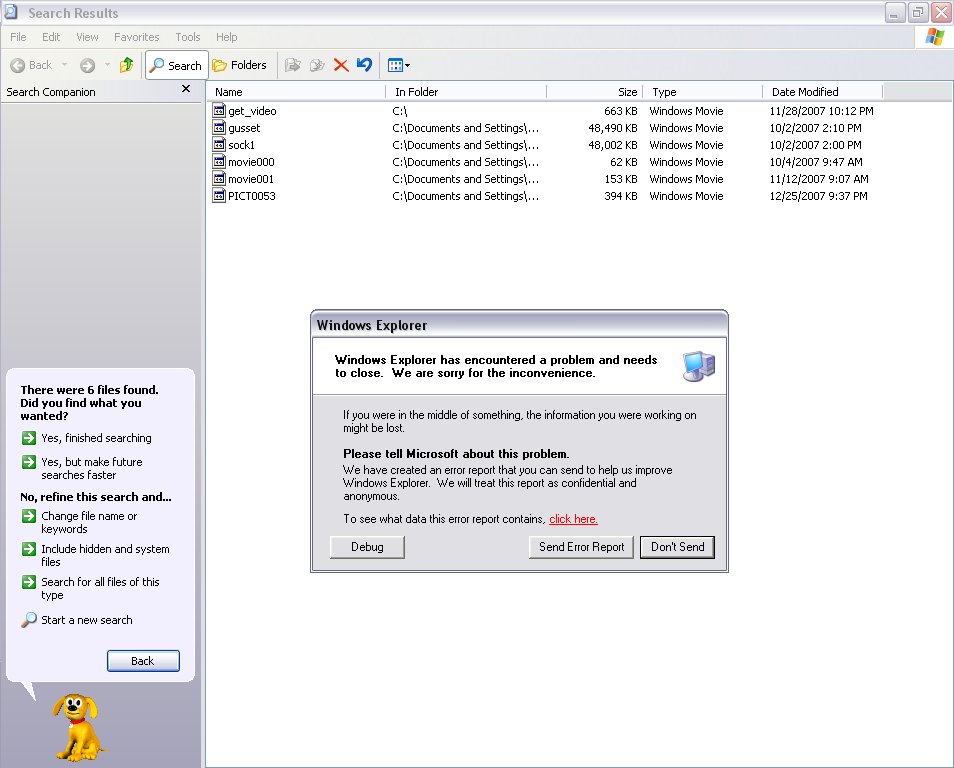Select the file name get_video
Screen dimensions: 954x768
tap(252, 111)
